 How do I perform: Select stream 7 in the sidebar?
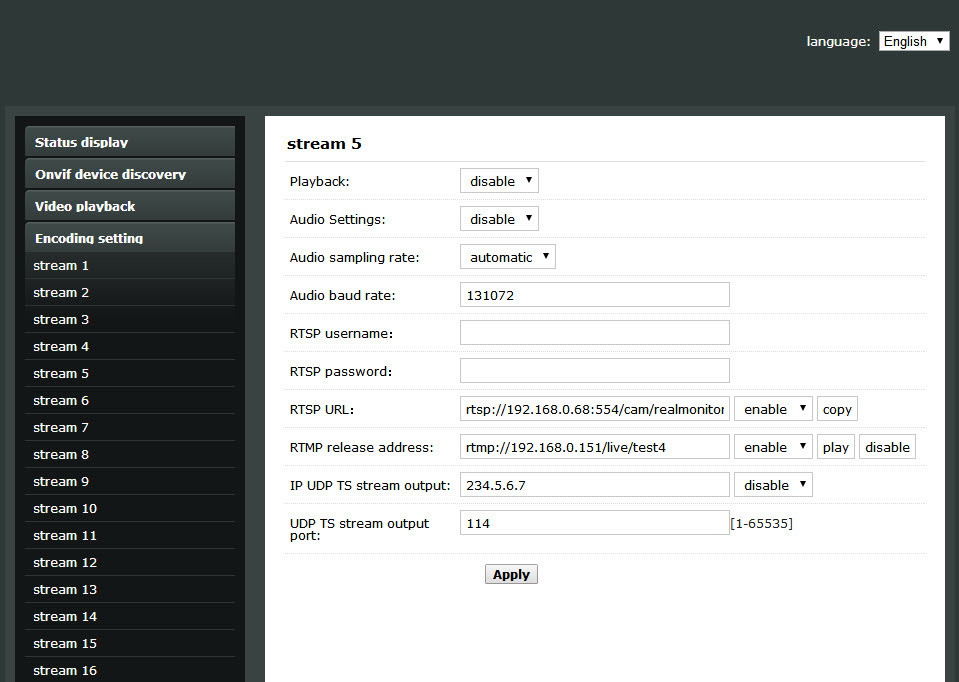pos(130,427)
